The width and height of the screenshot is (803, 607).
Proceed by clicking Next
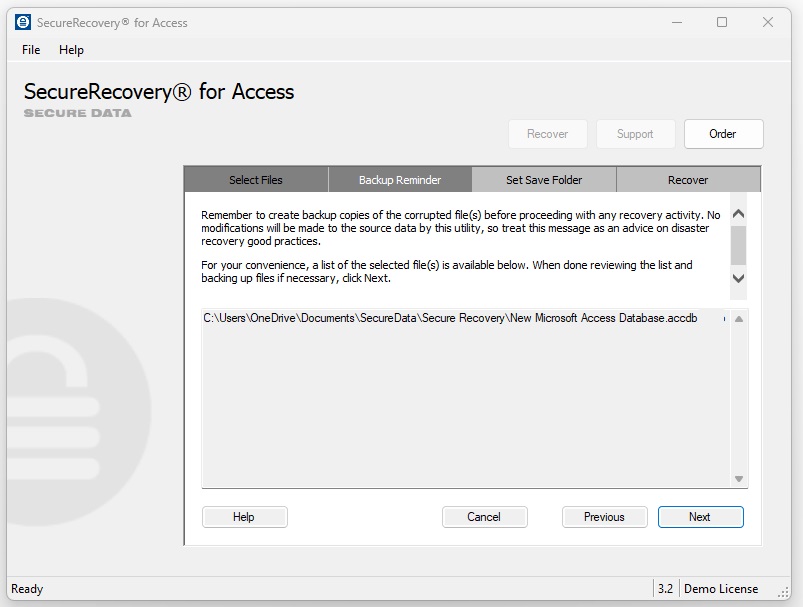[x=700, y=517]
